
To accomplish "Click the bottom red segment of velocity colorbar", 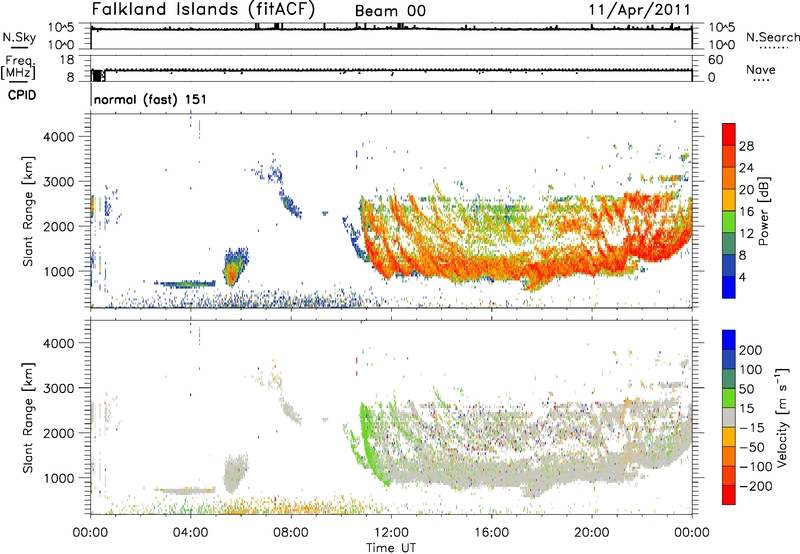I will point(729,495).
